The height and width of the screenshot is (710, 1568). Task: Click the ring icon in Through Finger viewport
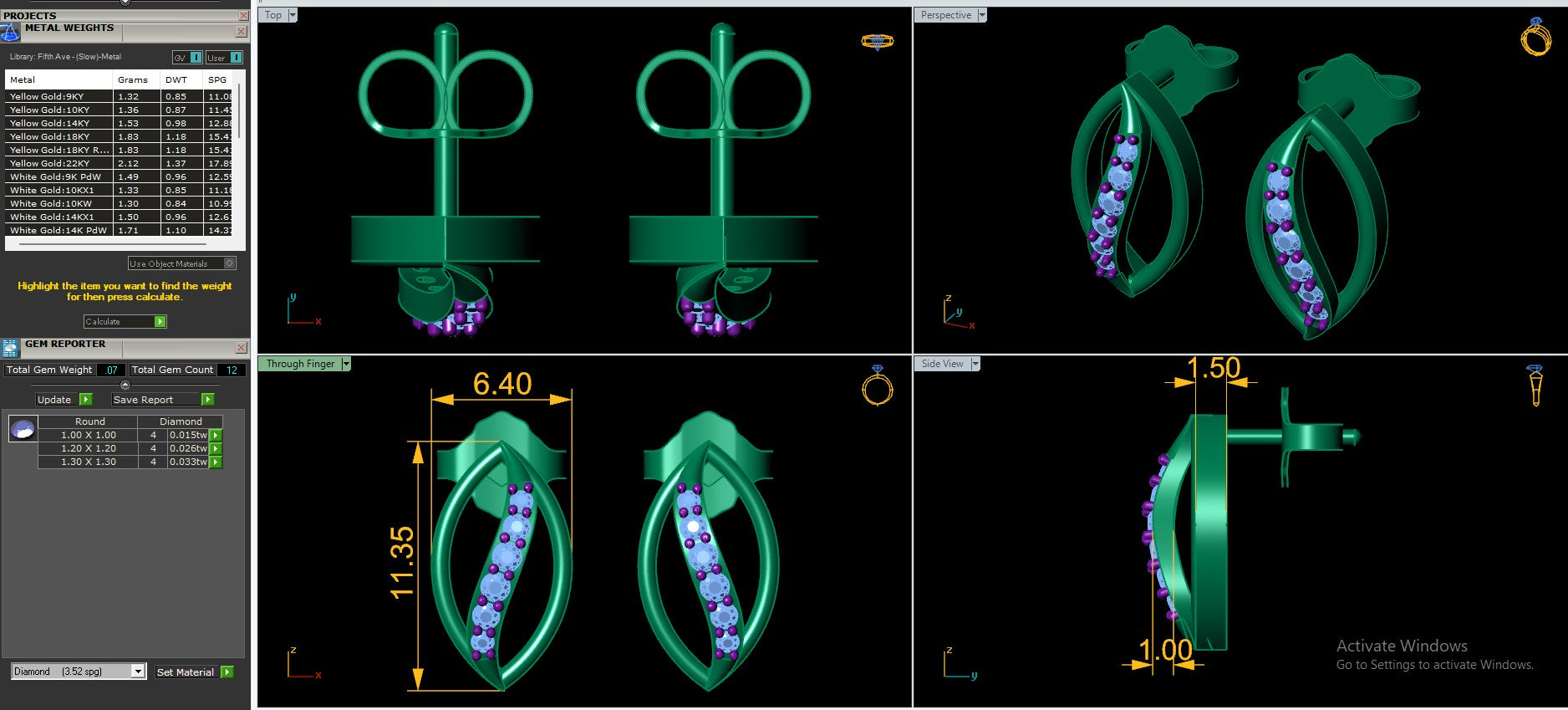point(877,385)
